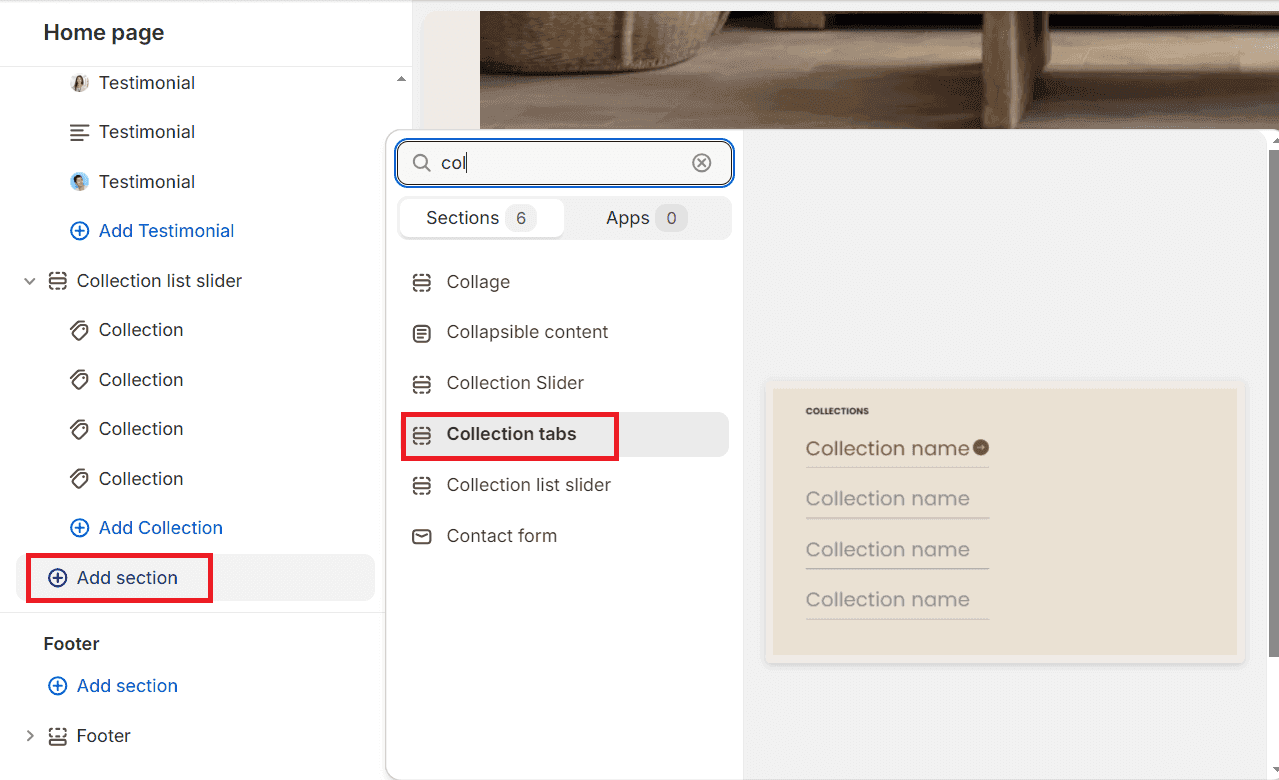This screenshot has height=780, width=1279.
Task: Click Add section under Footer heading
Action: [127, 686]
